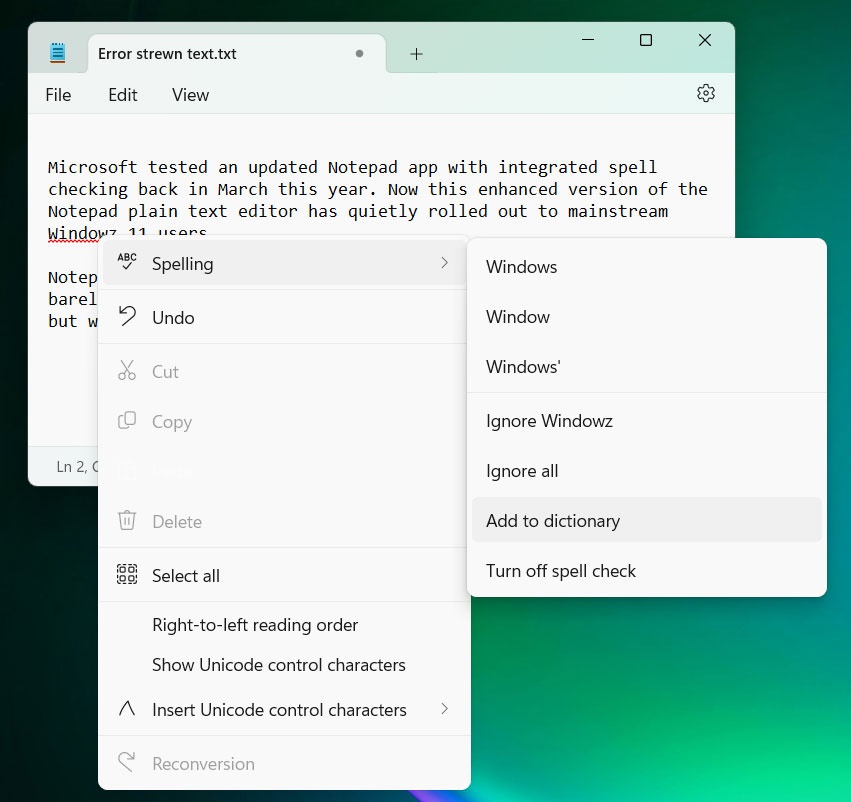Open the Edit menu
Screen dimensions: 851x802
122,95
